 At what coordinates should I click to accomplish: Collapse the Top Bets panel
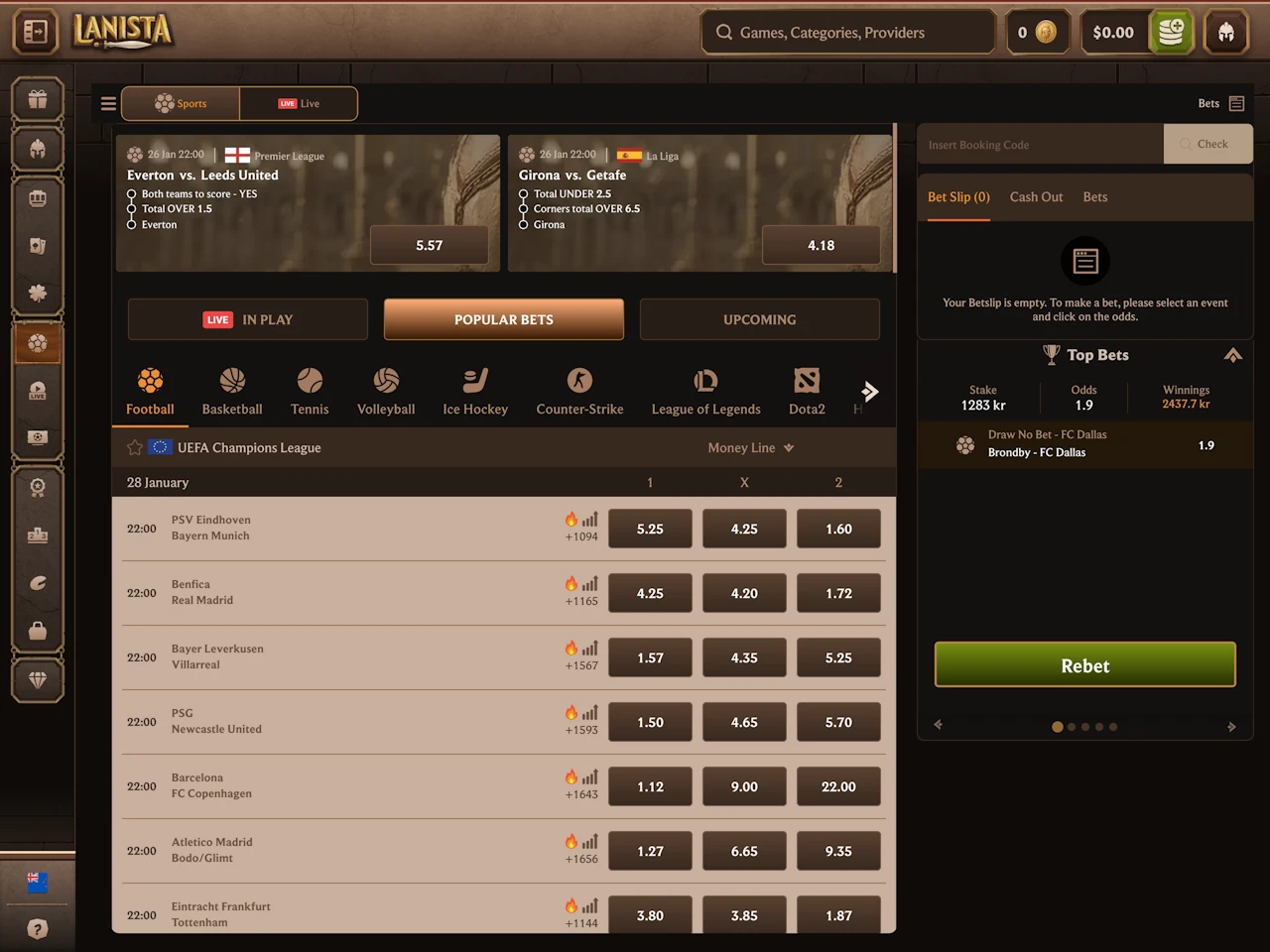pos(1233,355)
